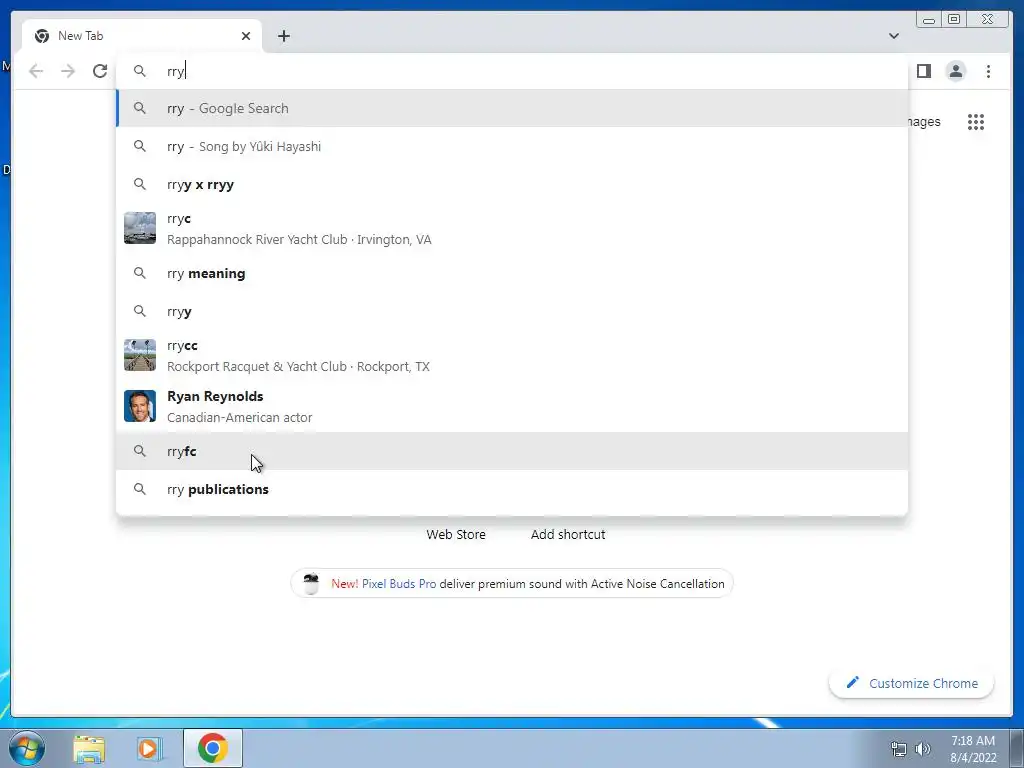Click the search icon beside 'rry meaning'
1024x768 pixels.
pyautogui.click(x=140, y=273)
